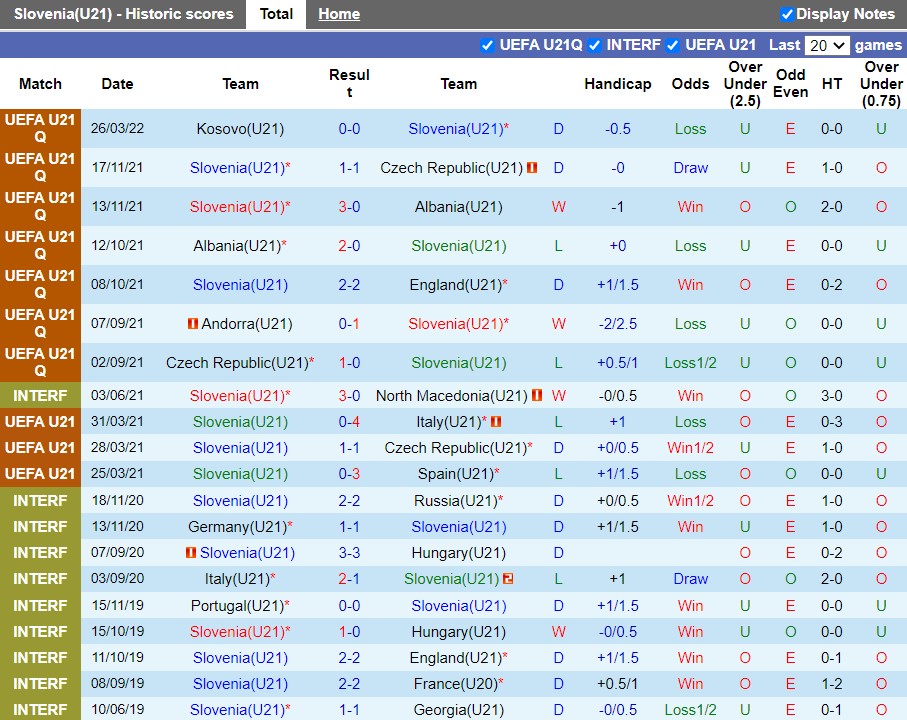Click the card icon after Slovenia(U21) on 03/09/20
Viewport: 907px width, 720px height.
click(508, 579)
